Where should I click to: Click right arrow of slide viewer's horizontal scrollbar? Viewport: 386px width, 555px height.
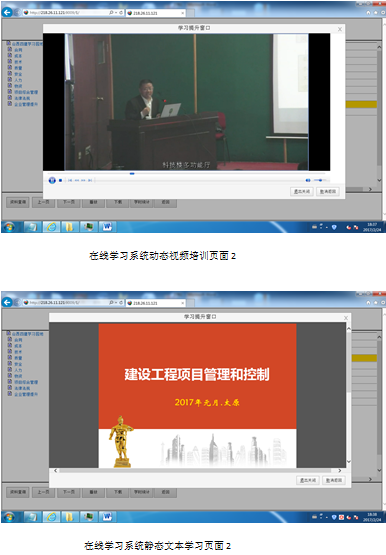340,471
